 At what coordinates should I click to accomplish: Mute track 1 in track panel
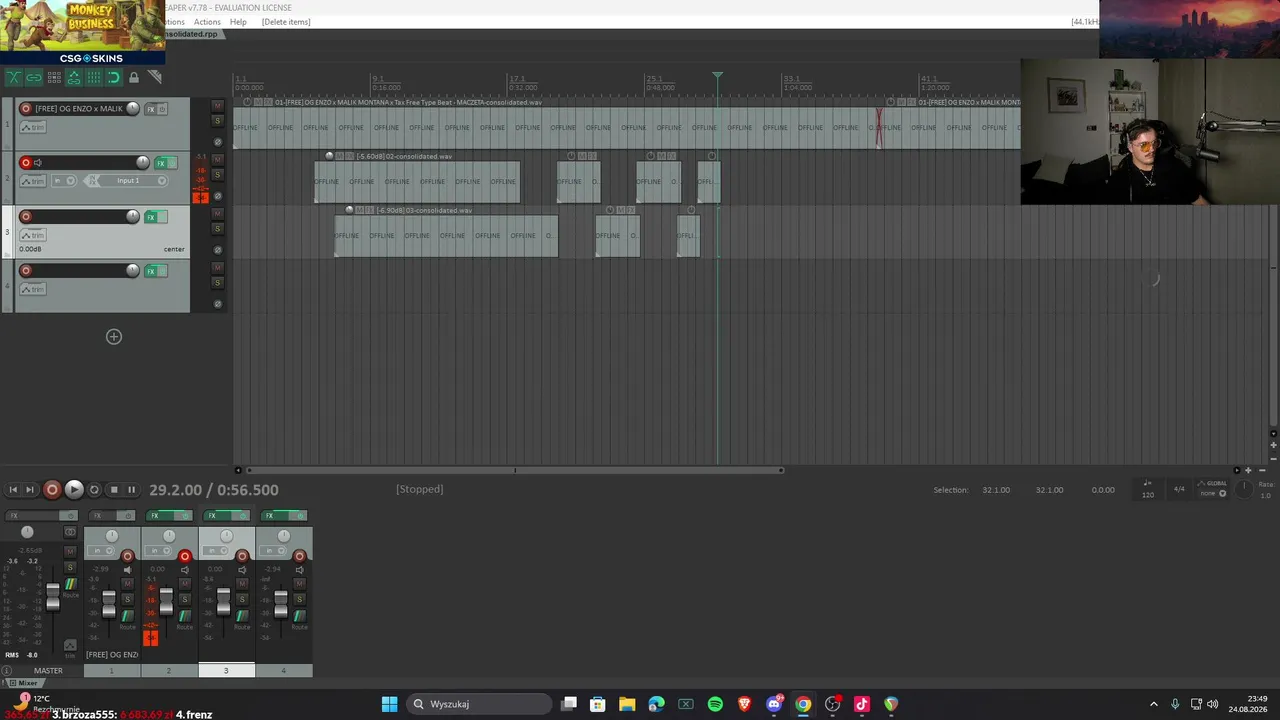[218, 105]
